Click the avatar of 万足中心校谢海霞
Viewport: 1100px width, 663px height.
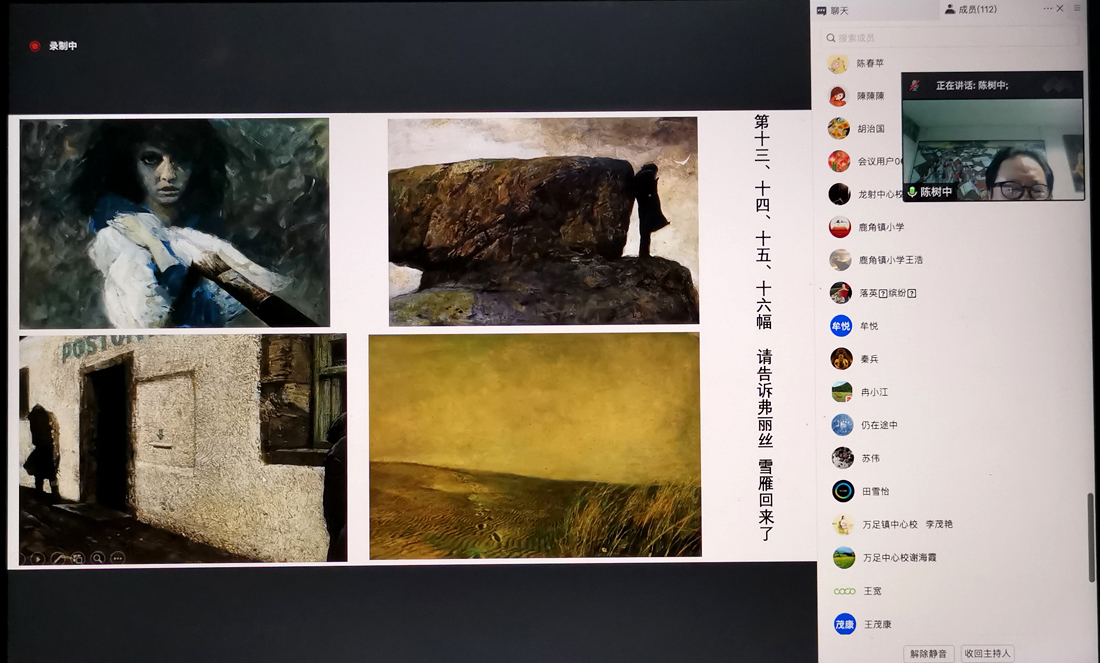tap(844, 558)
